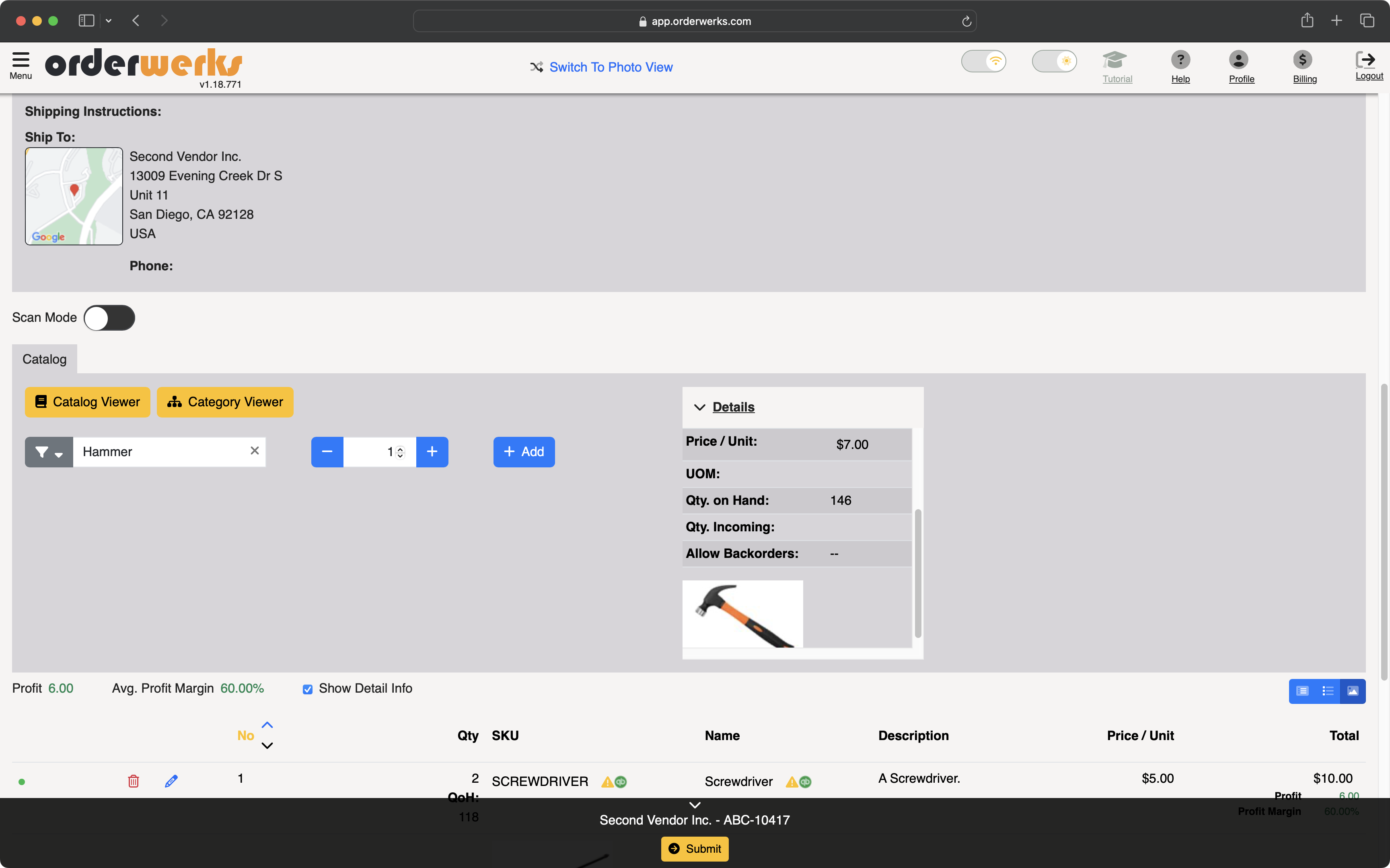Click green status dot on Screwdriver row
1390x868 pixels.
(22, 781)
